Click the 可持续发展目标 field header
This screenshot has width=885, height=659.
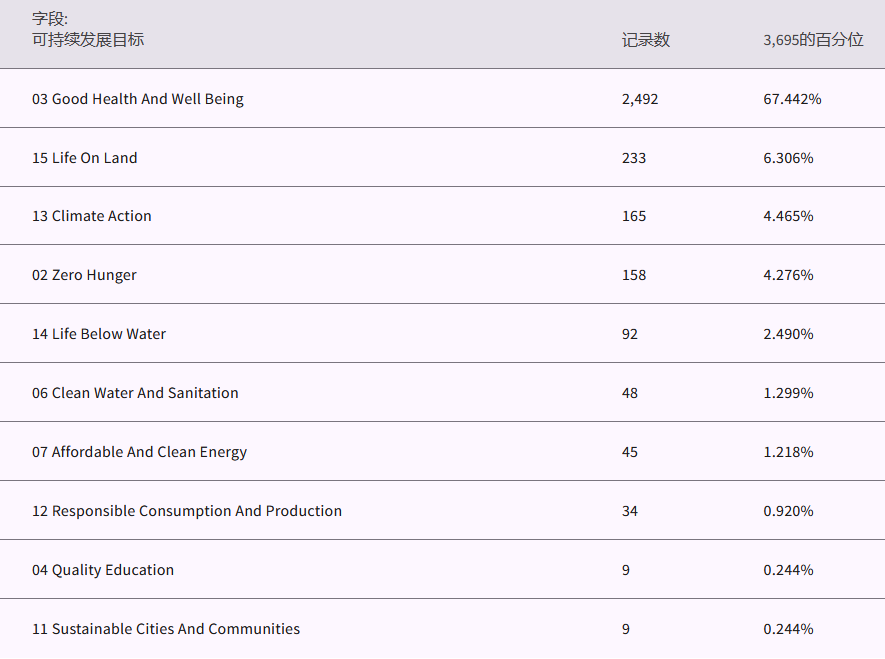(x=88, y=40)
